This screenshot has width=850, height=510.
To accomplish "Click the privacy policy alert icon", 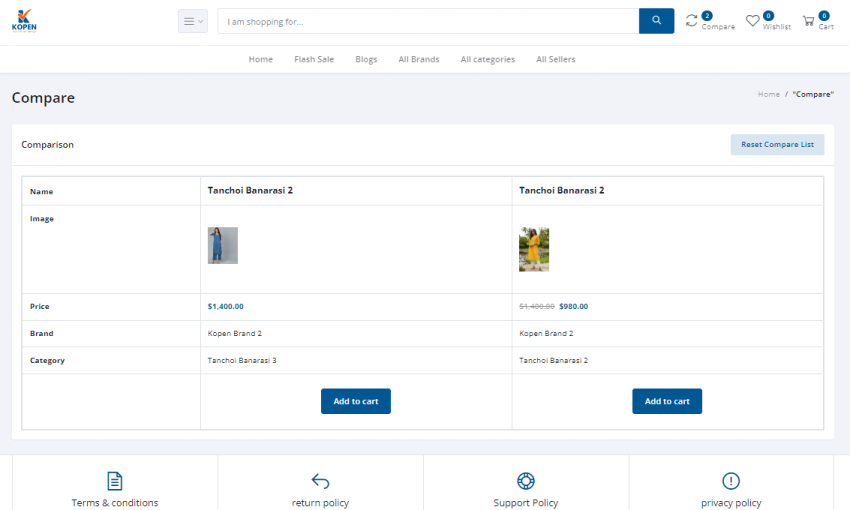I will pyautogui.click(x=731, y=481).
